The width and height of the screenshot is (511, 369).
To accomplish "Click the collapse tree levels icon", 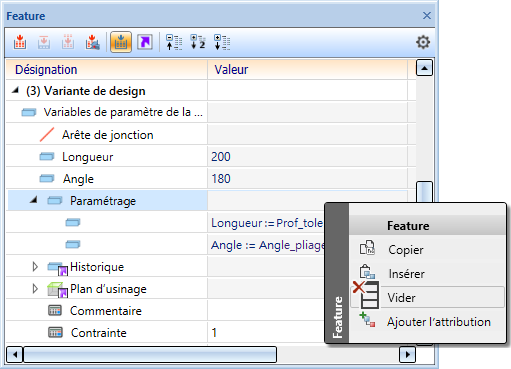I will coord(174,42).
